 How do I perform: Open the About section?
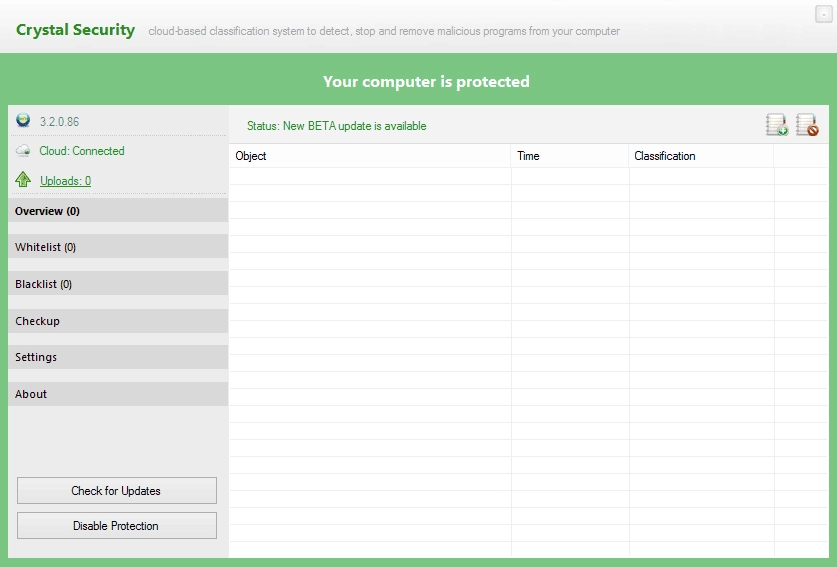118,394
